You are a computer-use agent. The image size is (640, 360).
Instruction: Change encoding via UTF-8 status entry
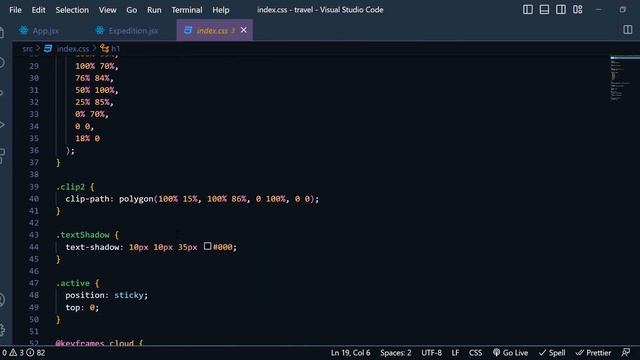431,353
